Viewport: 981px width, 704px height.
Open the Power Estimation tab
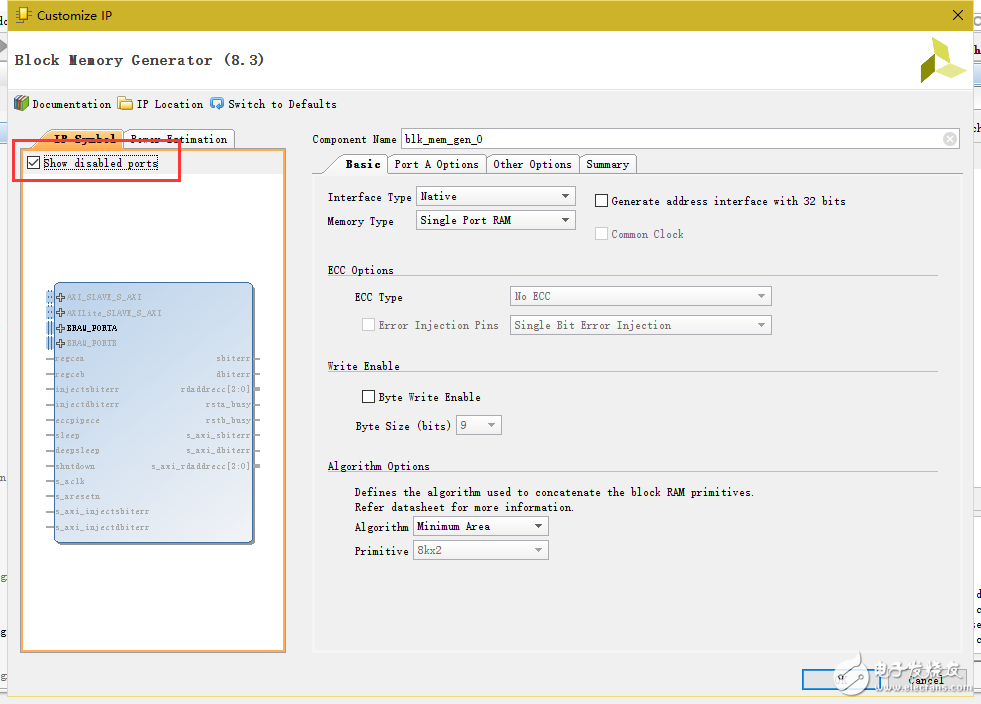click(182, 139)
